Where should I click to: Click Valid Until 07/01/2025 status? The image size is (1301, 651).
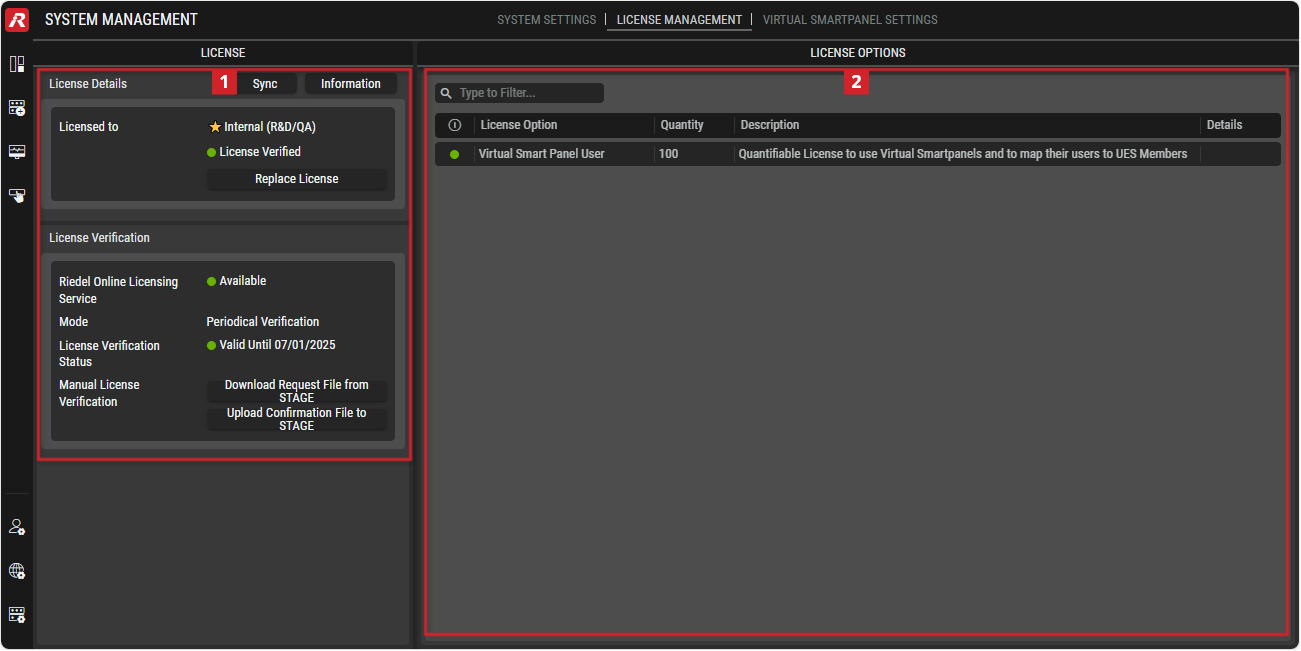[277, 345]
